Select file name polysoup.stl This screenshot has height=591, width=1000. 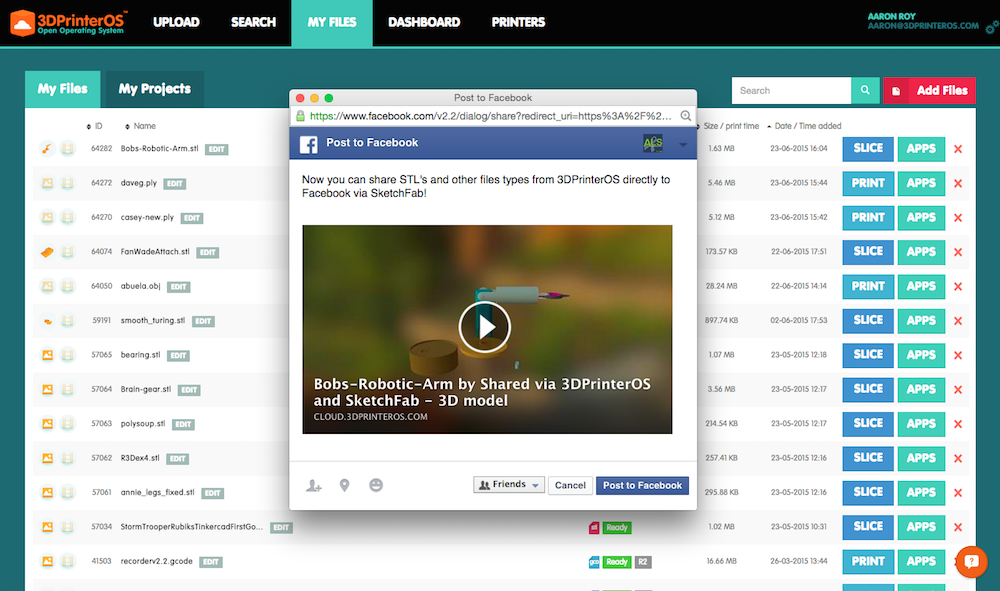tap(143, 423)
